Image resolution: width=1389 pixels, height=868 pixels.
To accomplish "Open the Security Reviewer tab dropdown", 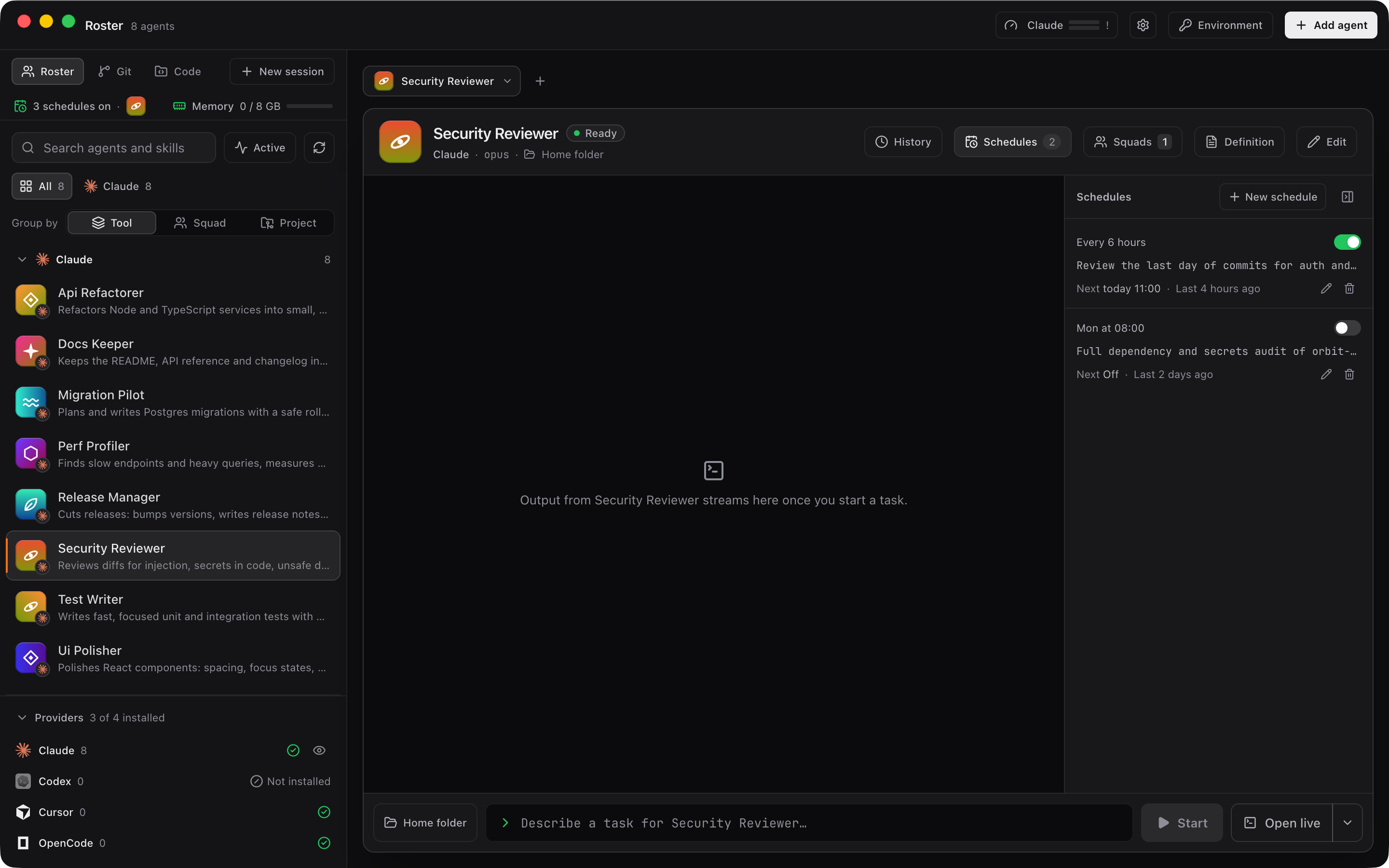I will (507, 81).
